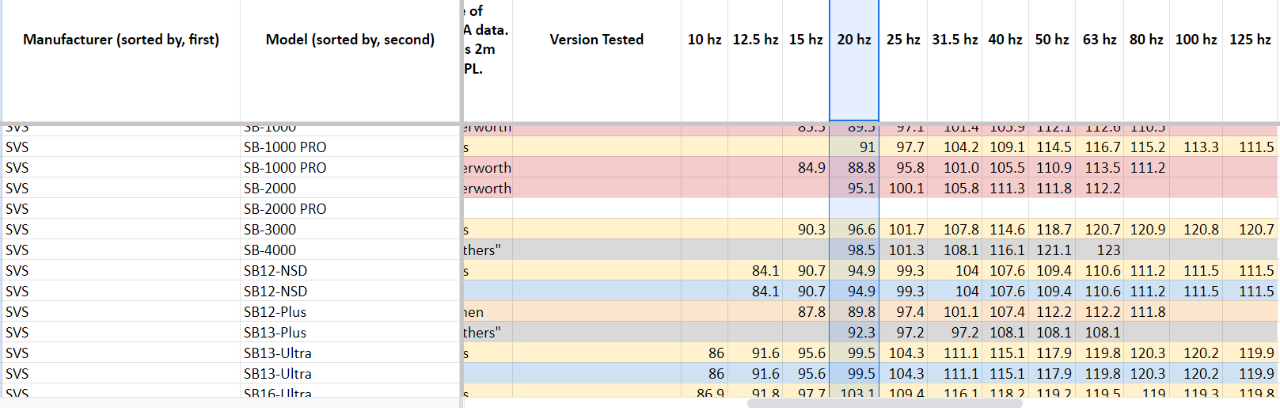Select the 15 hz cell showing 87.8

pos(806,312)
